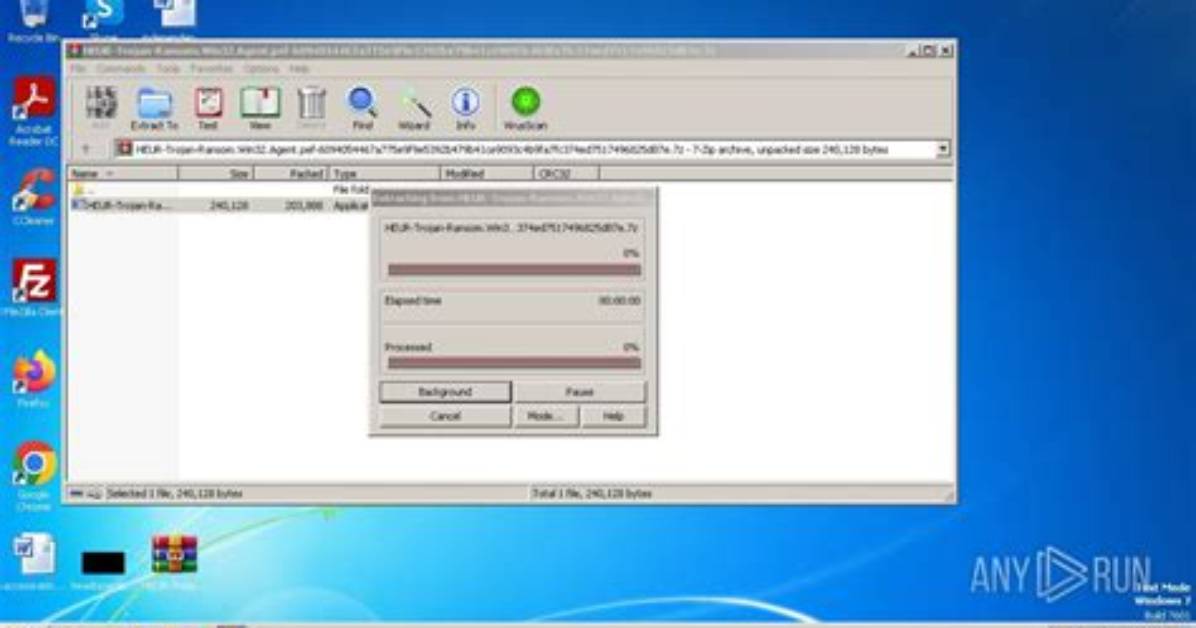1196x628 pixels.
Task: Open CCleaner desktop shortcut
Action: tap(33, 197)
